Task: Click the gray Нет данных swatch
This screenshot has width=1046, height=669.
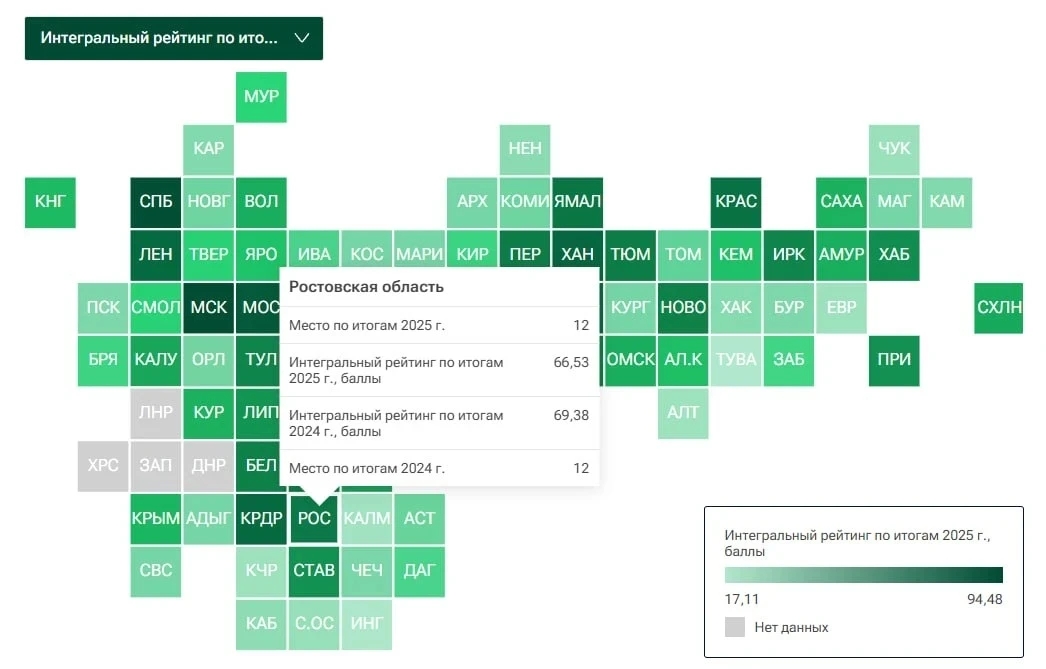Action: coord(734,627)
